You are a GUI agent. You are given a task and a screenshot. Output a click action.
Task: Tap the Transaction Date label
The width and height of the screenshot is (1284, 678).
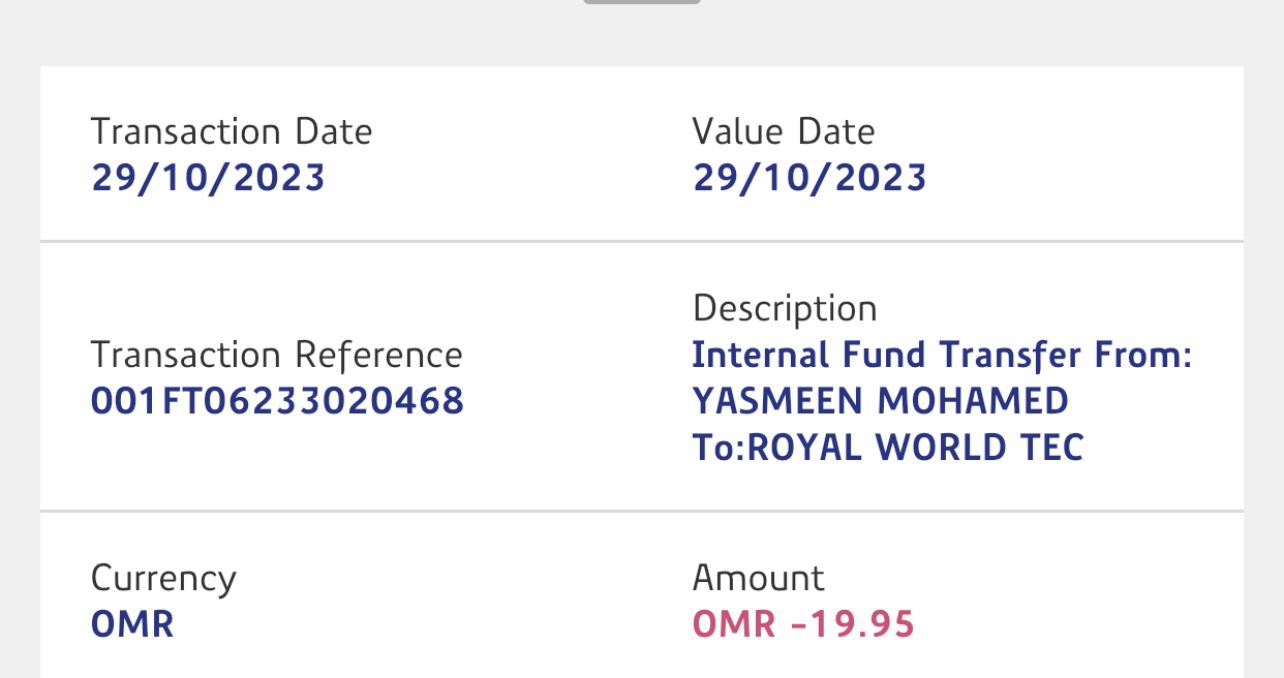point(231,132)
